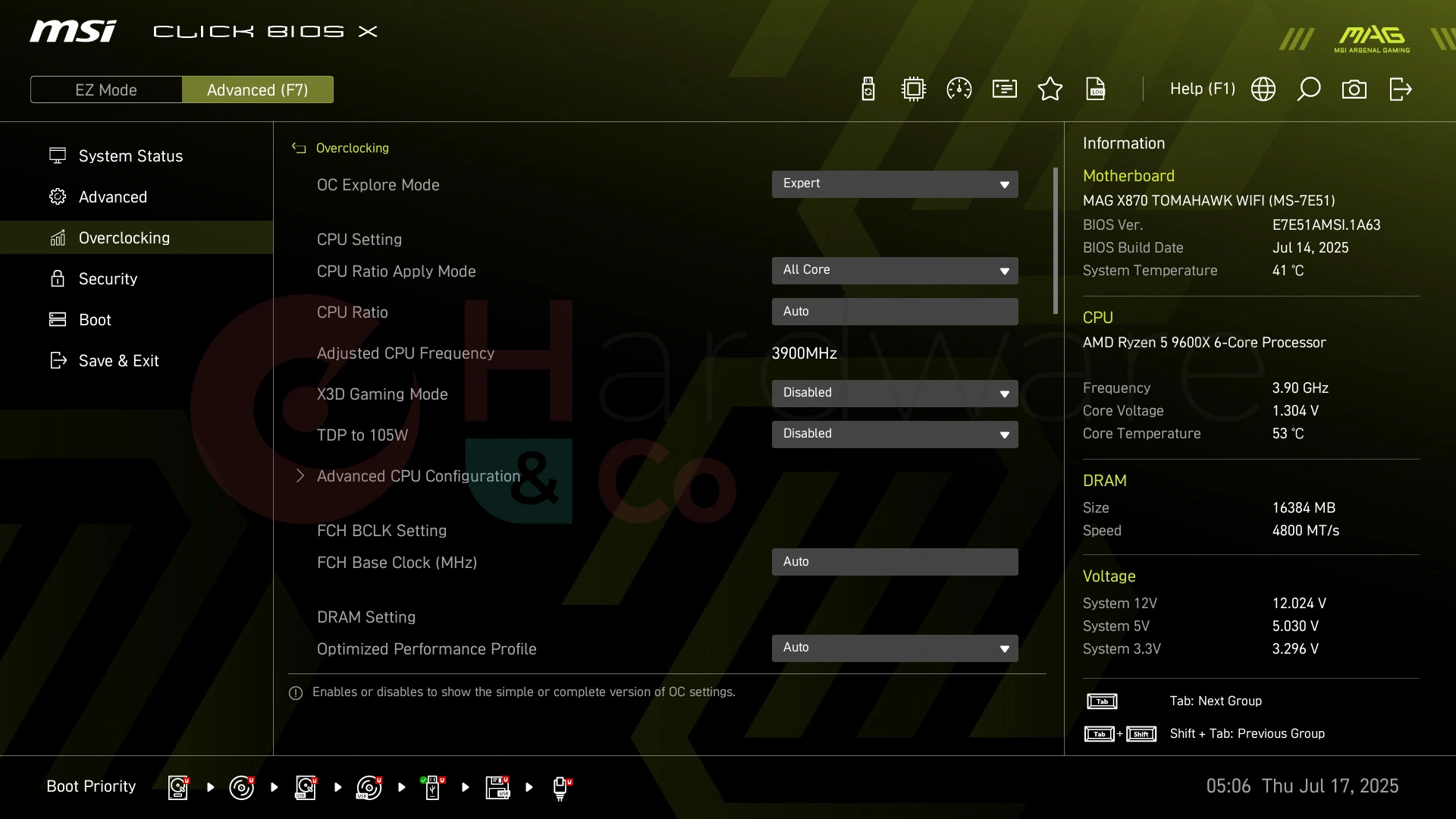Take a screenshot with the camera icon
The width and height of the screenshot is (1456, 819).
tap(1354, 89)
